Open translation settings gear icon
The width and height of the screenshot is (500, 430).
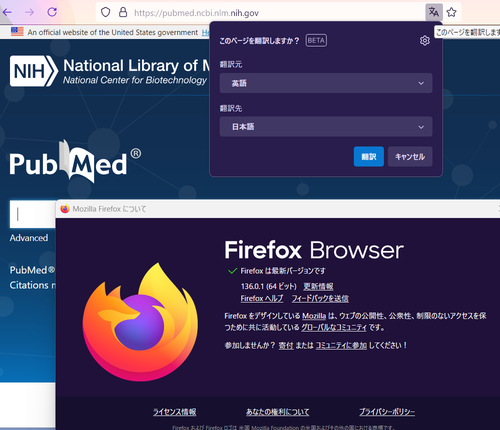tap(425, 41)
